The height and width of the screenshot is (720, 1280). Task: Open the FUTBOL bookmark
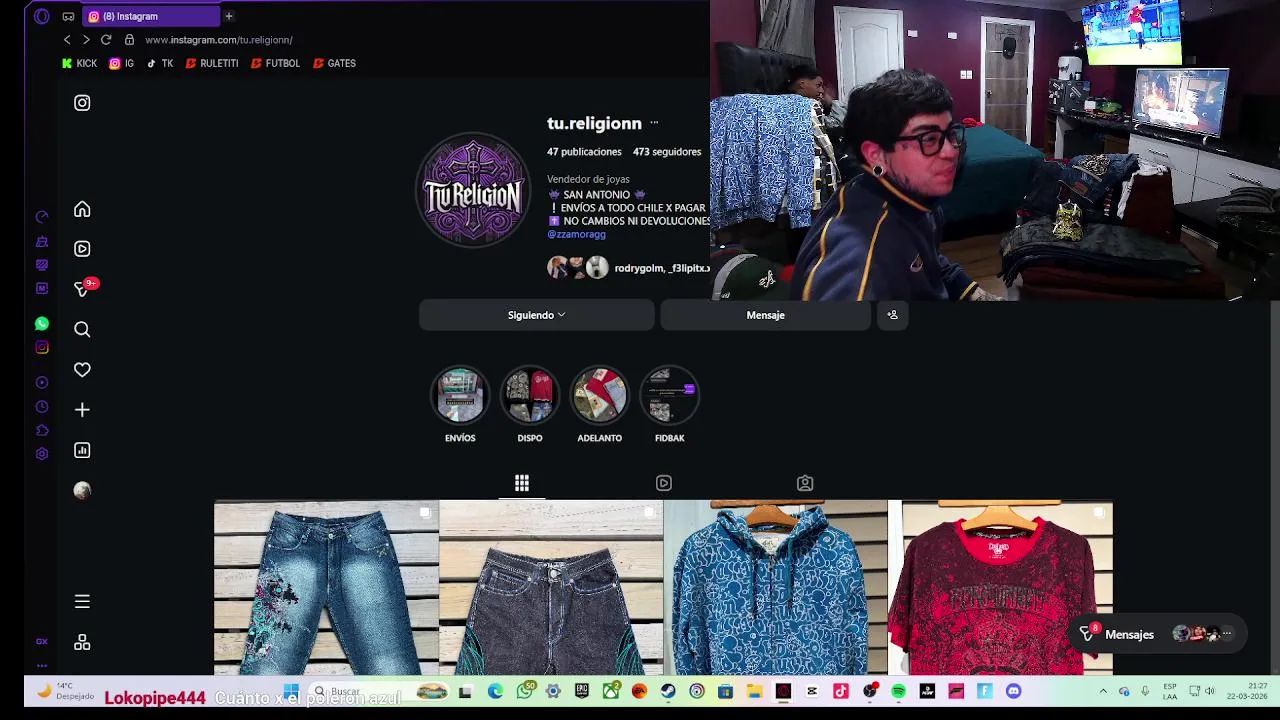click(275, 63)
